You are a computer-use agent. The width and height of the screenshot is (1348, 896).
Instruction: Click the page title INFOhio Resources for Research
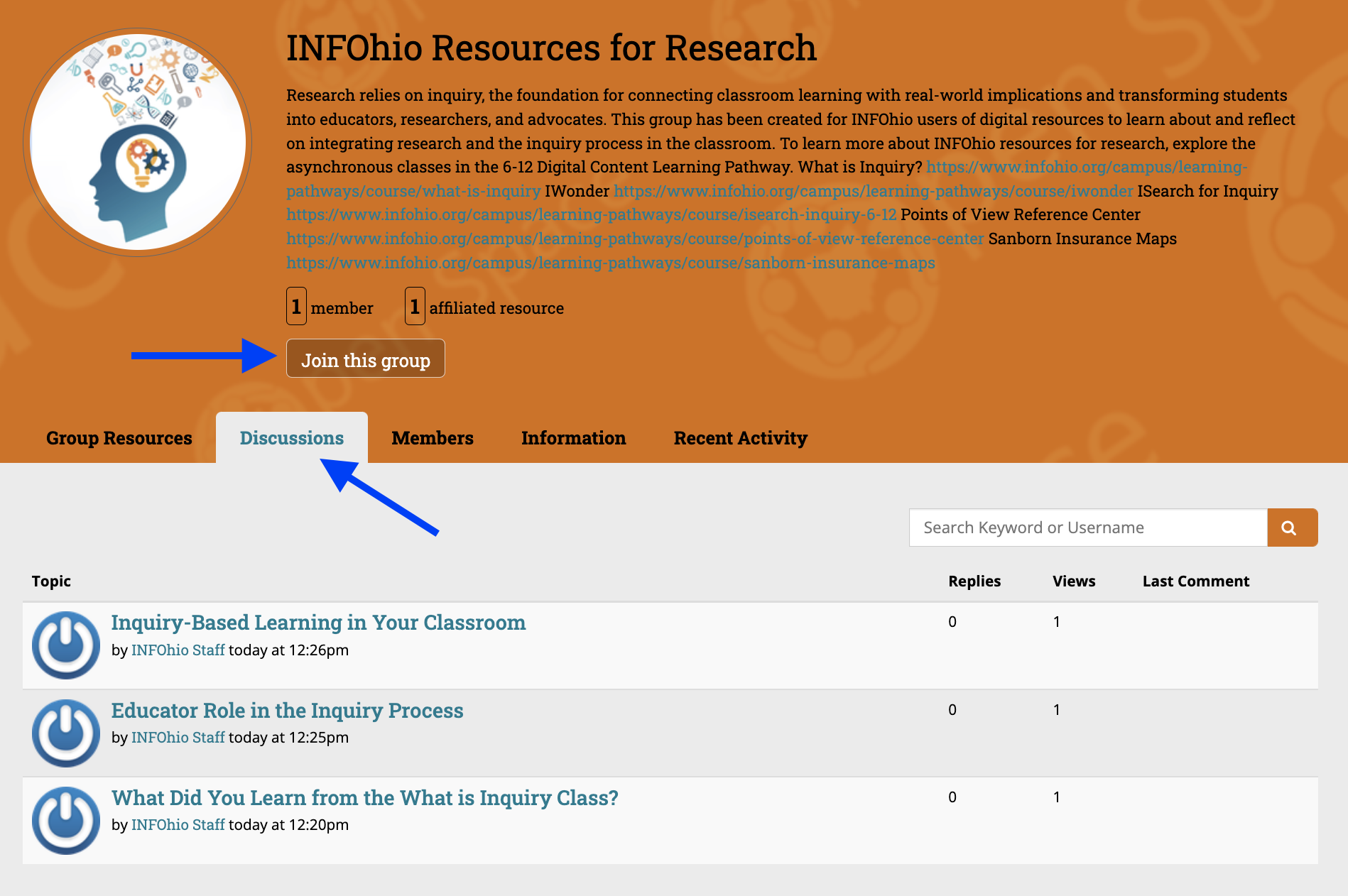pyautogui.click(x=552, y=48)
